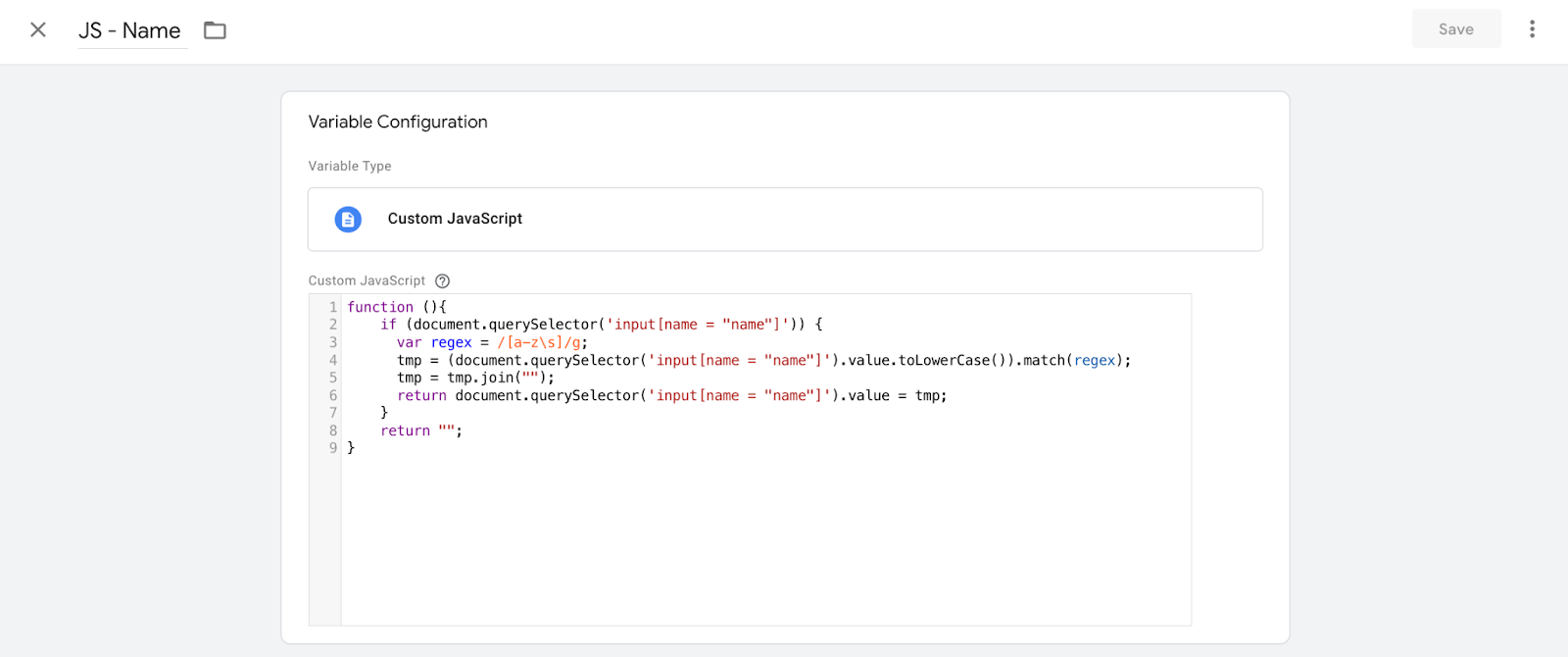Image resolution: width=1568 pixels, height=657 pixels.
Task: Click the 'Variable Configuration' heading
Action: pyautogui.click(x=398, y=122)
